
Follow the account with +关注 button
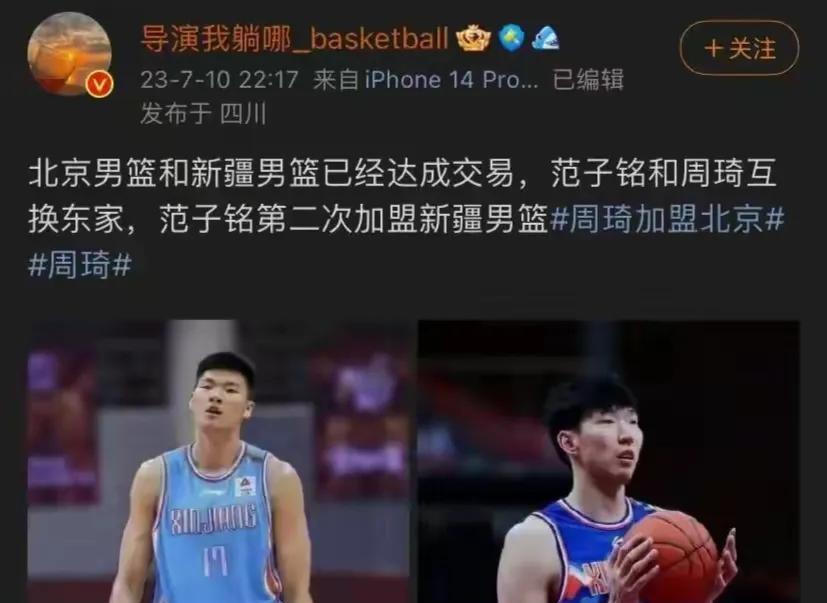739,48
